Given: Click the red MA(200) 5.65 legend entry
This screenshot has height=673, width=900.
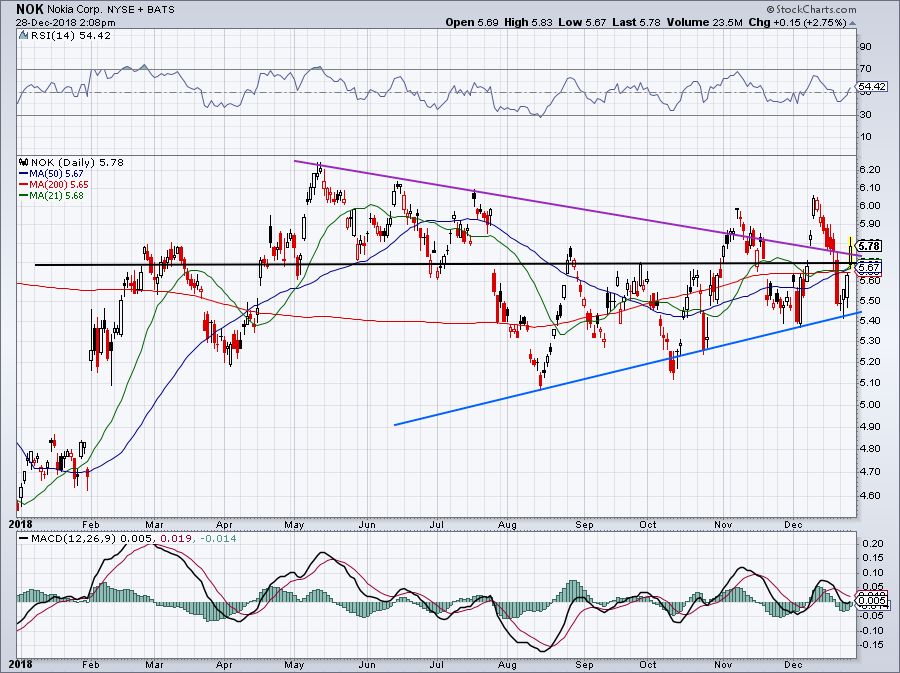Looking at the screenshot, I should 54,185.
